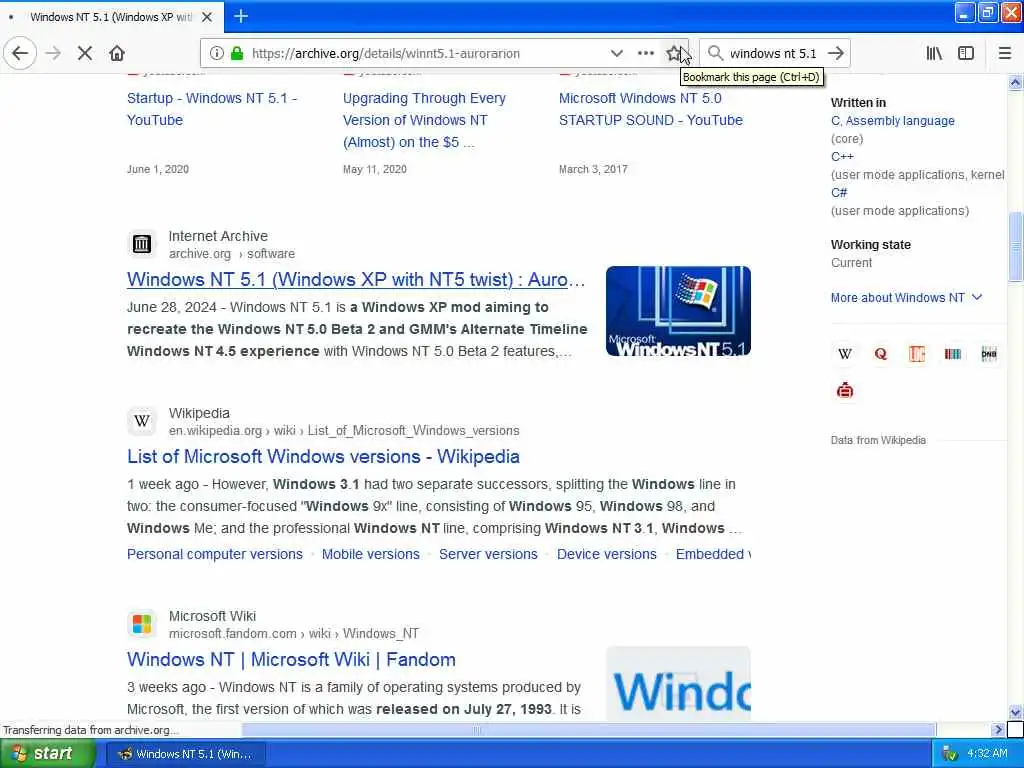Open the address bar history dropdown
Image resolution: width=1024 pixels, height=768 pixels.
(x=616, y=54)
